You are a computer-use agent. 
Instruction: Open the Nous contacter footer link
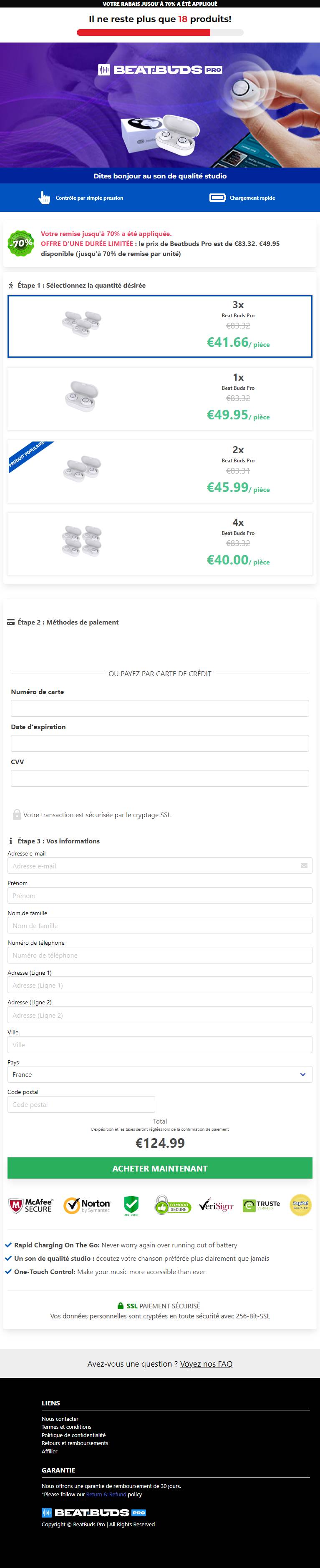[x=60, y=1419]
